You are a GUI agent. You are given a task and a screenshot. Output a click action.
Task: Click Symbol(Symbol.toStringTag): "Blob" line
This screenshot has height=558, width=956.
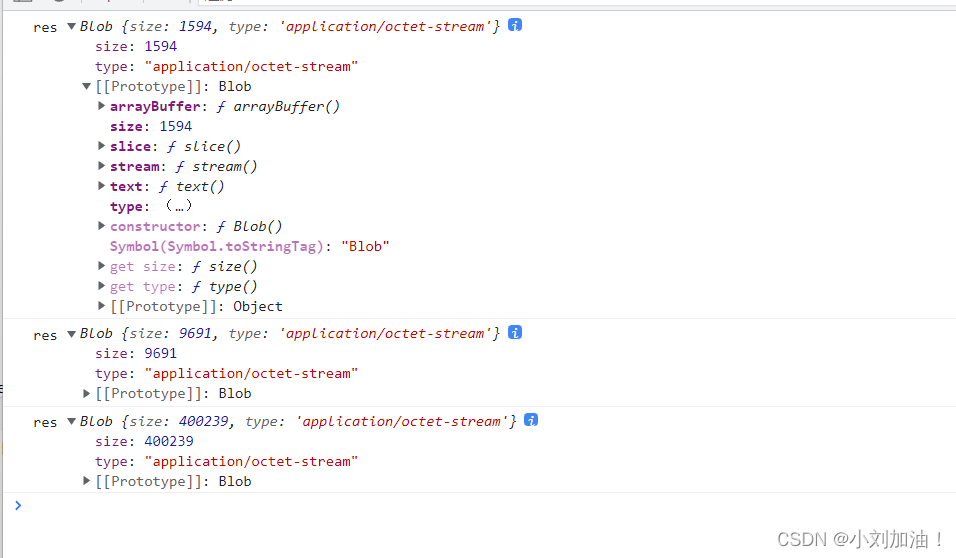point(249,246)
